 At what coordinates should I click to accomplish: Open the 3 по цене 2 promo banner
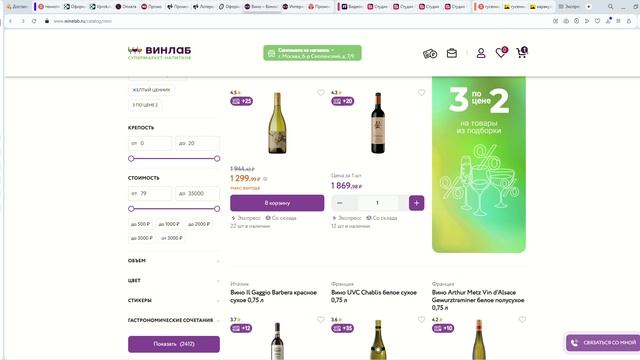479,164
